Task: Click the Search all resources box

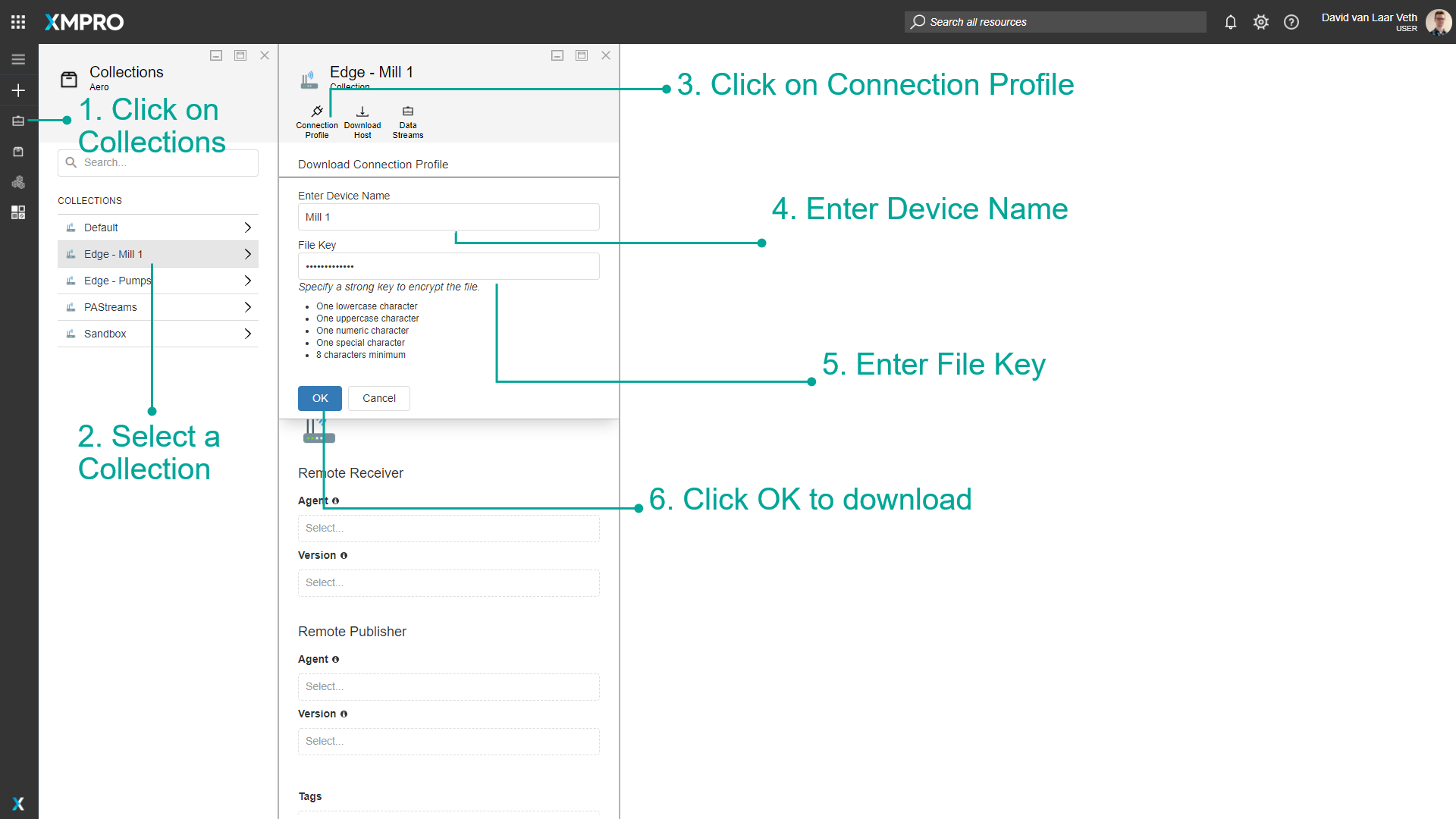Action: click(x=1054, y=22)
